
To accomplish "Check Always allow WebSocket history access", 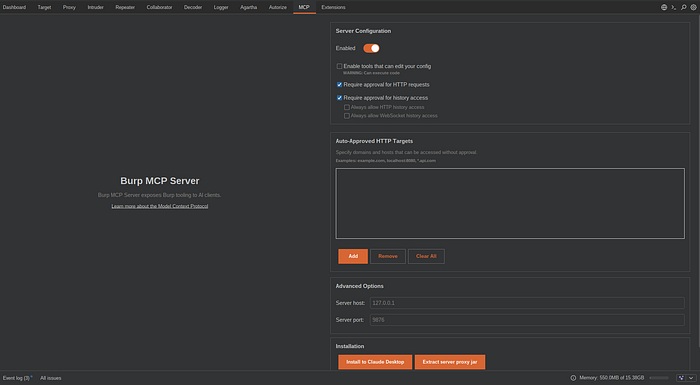I will [x=346, y=116].
